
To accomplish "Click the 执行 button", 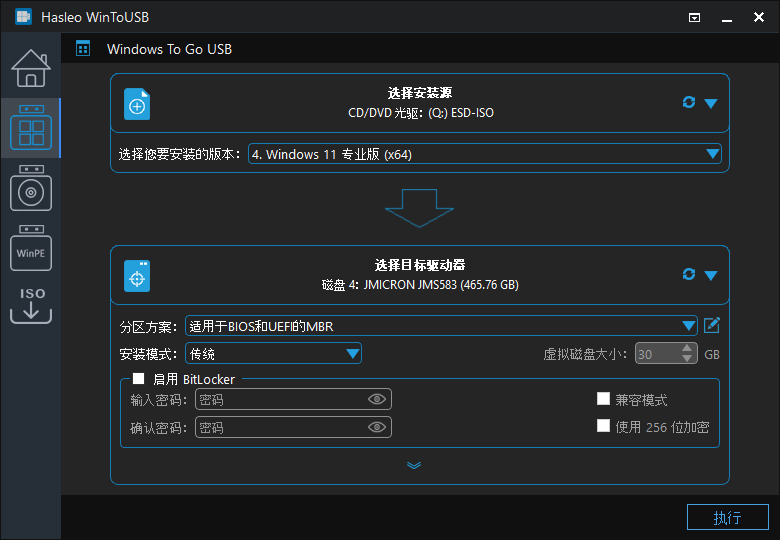I will (x=728, y=517).
